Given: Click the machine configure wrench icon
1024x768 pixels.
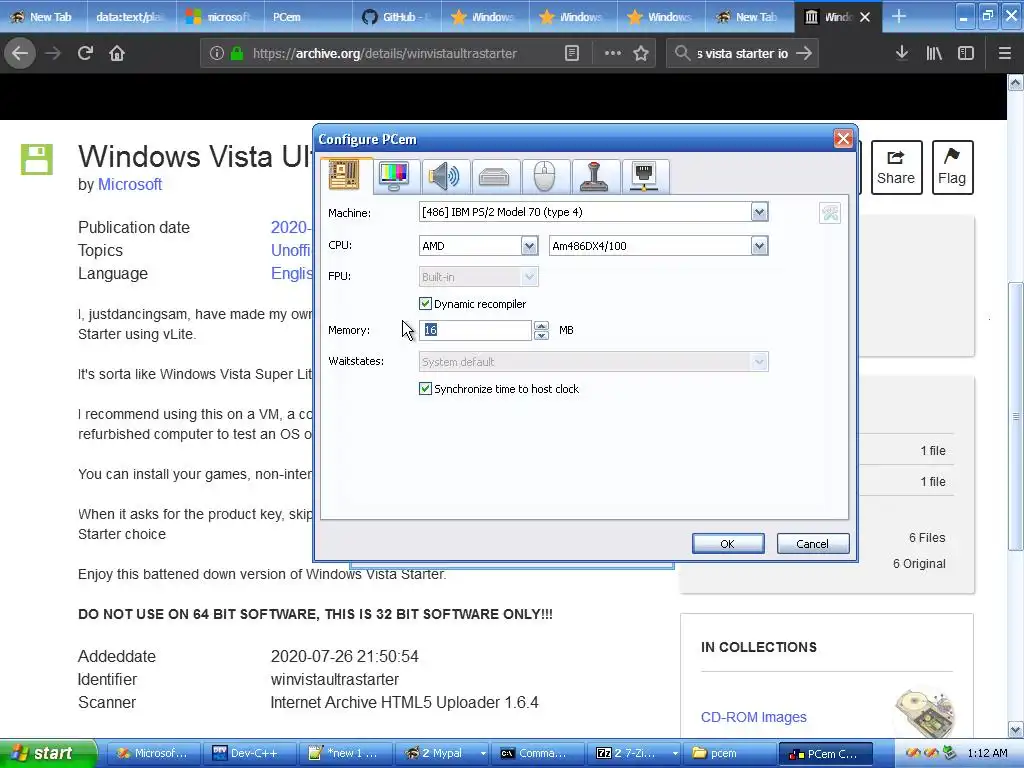Looking at the screenshot, I should (830, 213).
